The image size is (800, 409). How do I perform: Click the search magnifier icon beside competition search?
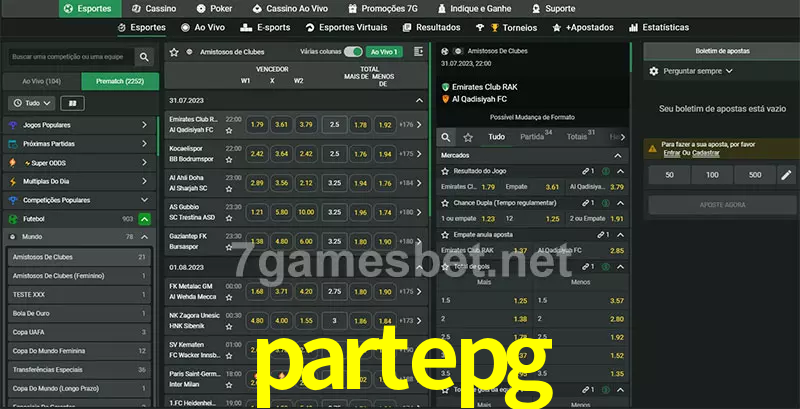tap(144, 57)
